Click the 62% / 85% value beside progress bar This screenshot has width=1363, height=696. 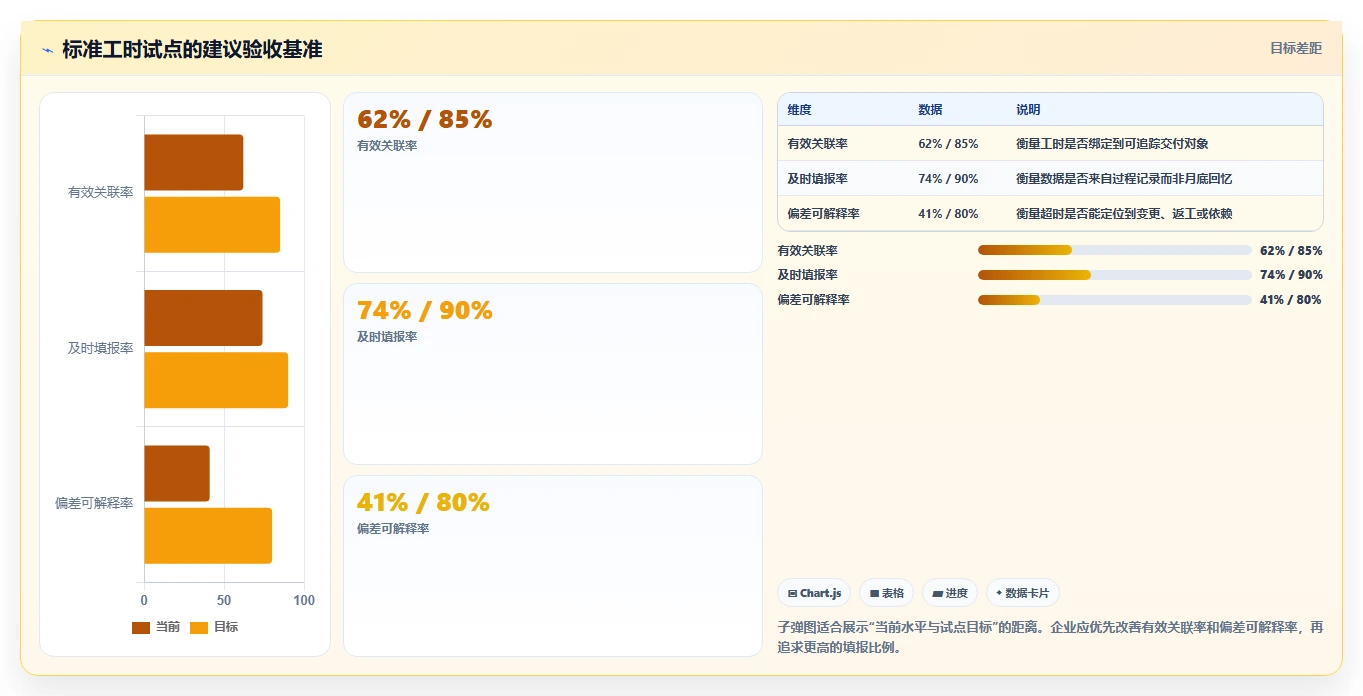coord(1291,250)
